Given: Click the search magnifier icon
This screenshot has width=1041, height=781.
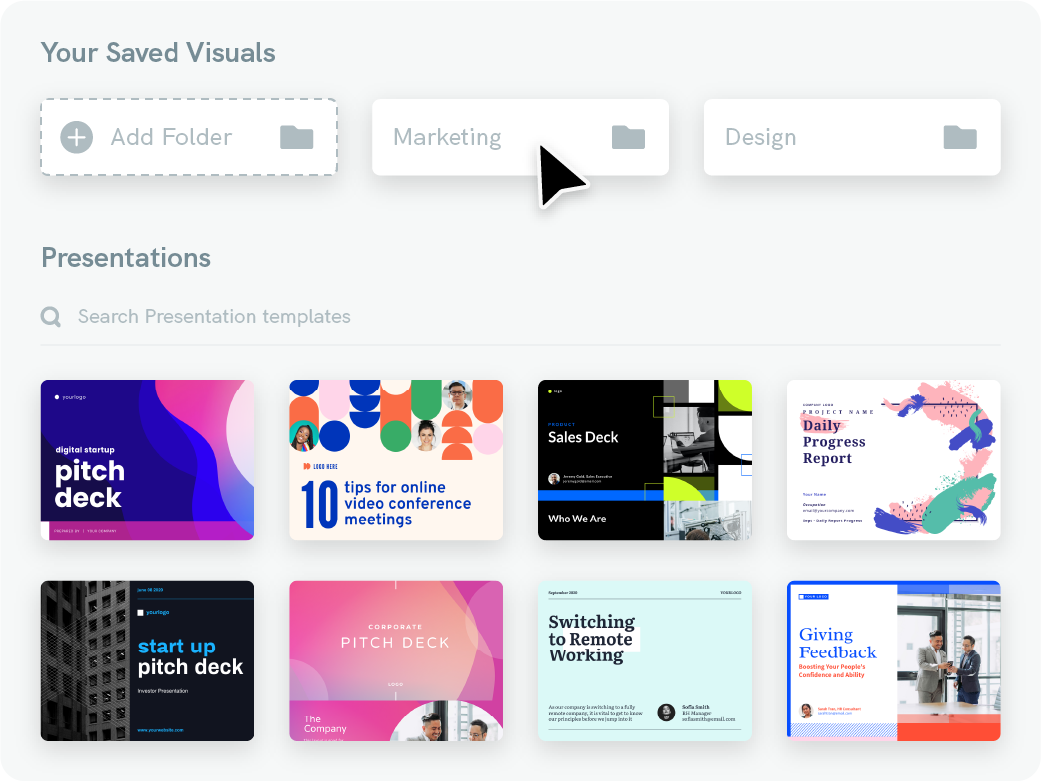Looking at the screenshot, I should tap(51, 317).
